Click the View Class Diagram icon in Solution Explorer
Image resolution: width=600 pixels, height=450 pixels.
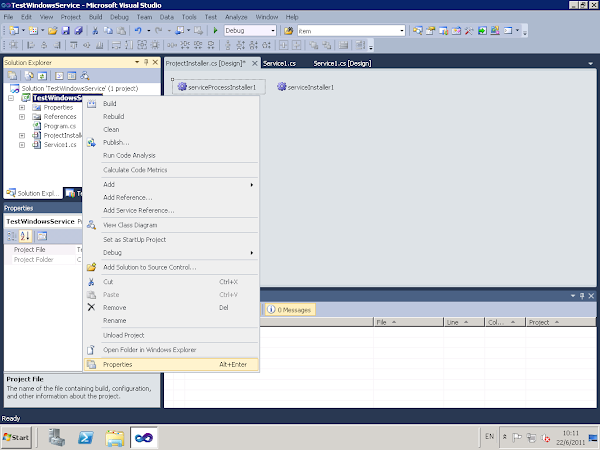(85, 76)
